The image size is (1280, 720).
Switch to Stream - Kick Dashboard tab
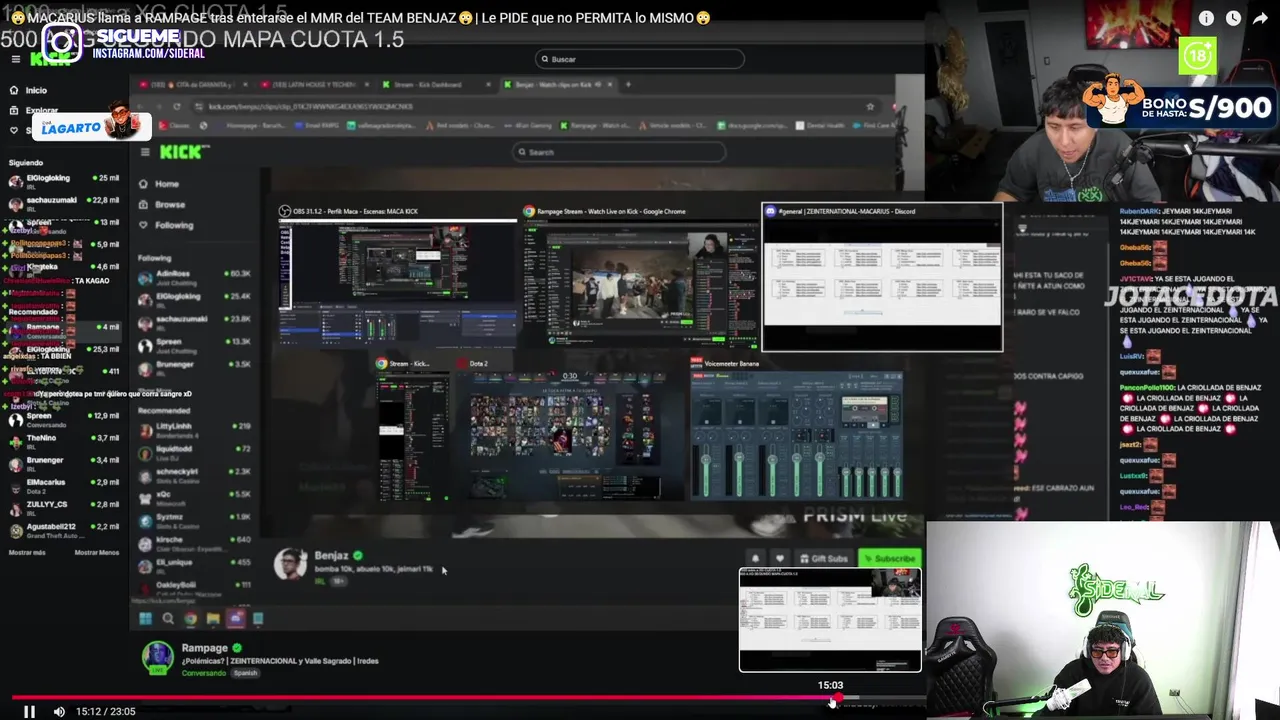pyautogui.click(x=434, y=85)
